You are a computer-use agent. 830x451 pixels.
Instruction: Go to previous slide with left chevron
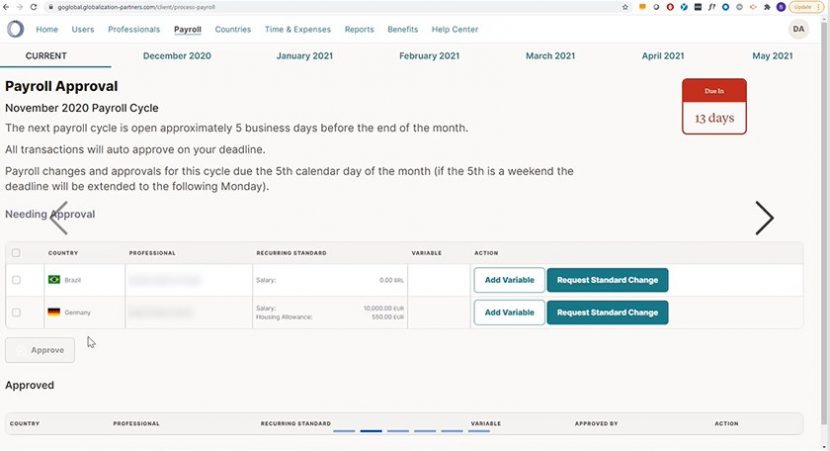59,217
